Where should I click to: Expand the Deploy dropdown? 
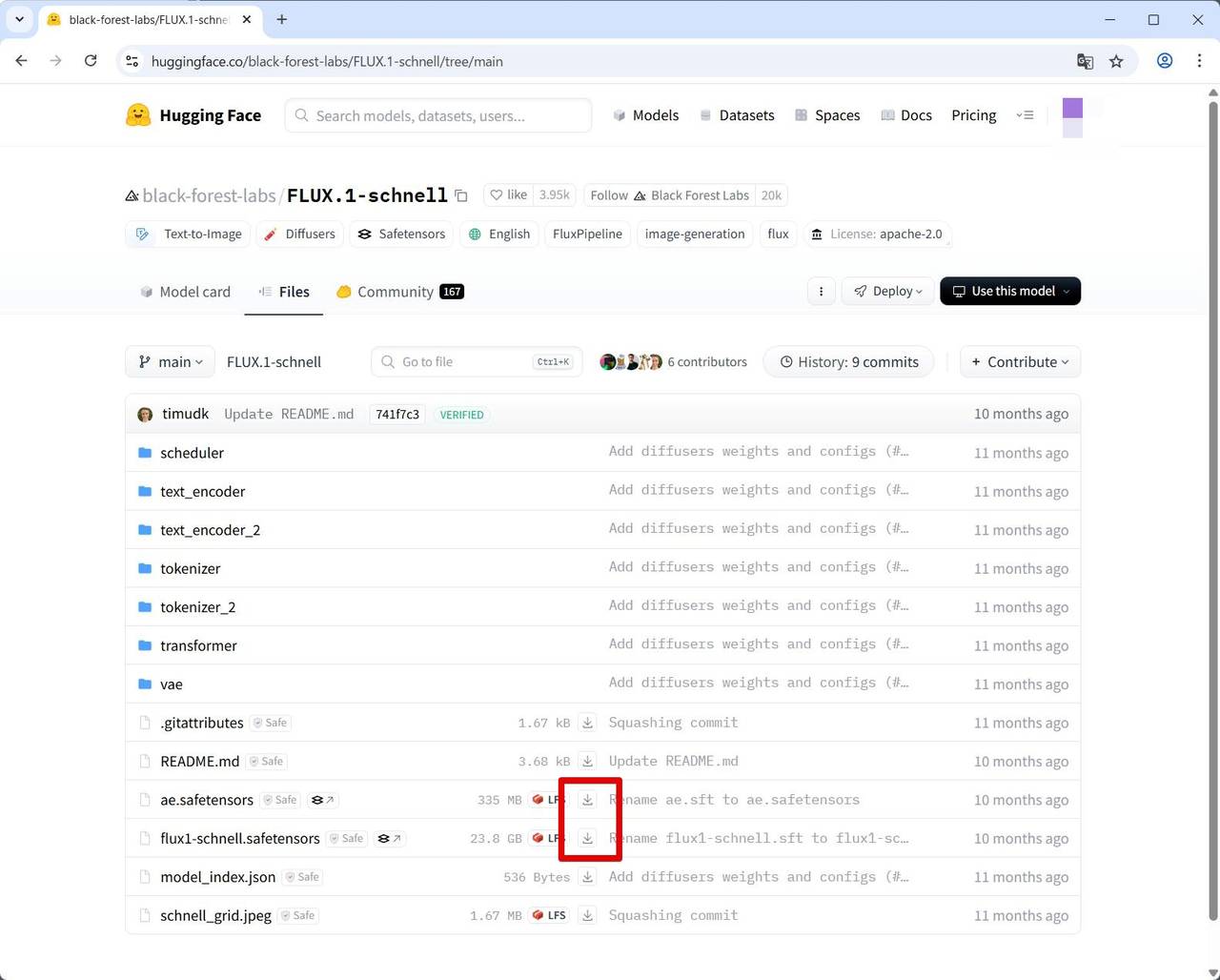coord(887,291)
